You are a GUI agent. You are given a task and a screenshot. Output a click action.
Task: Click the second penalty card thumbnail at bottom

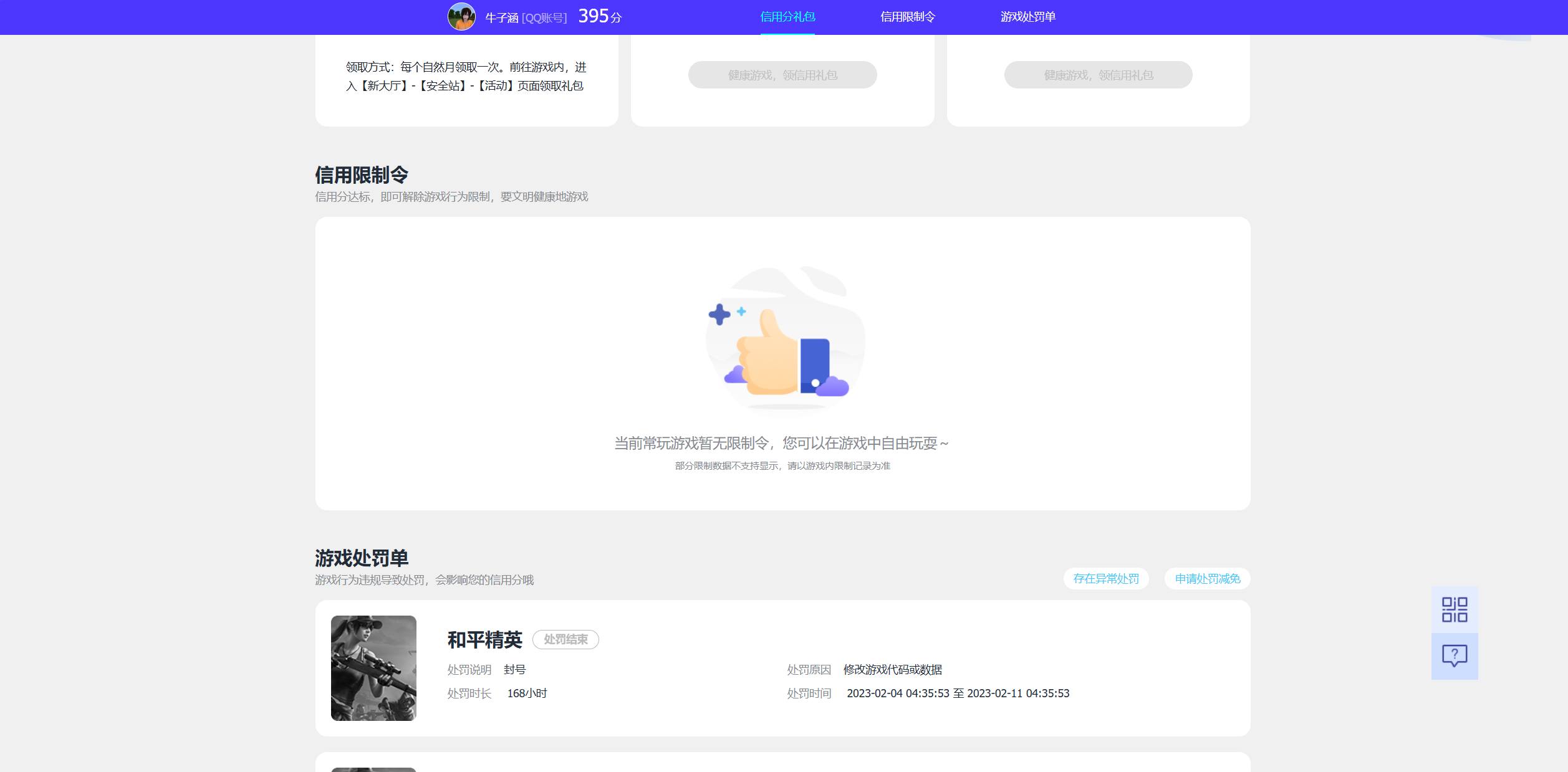(373, 770)
